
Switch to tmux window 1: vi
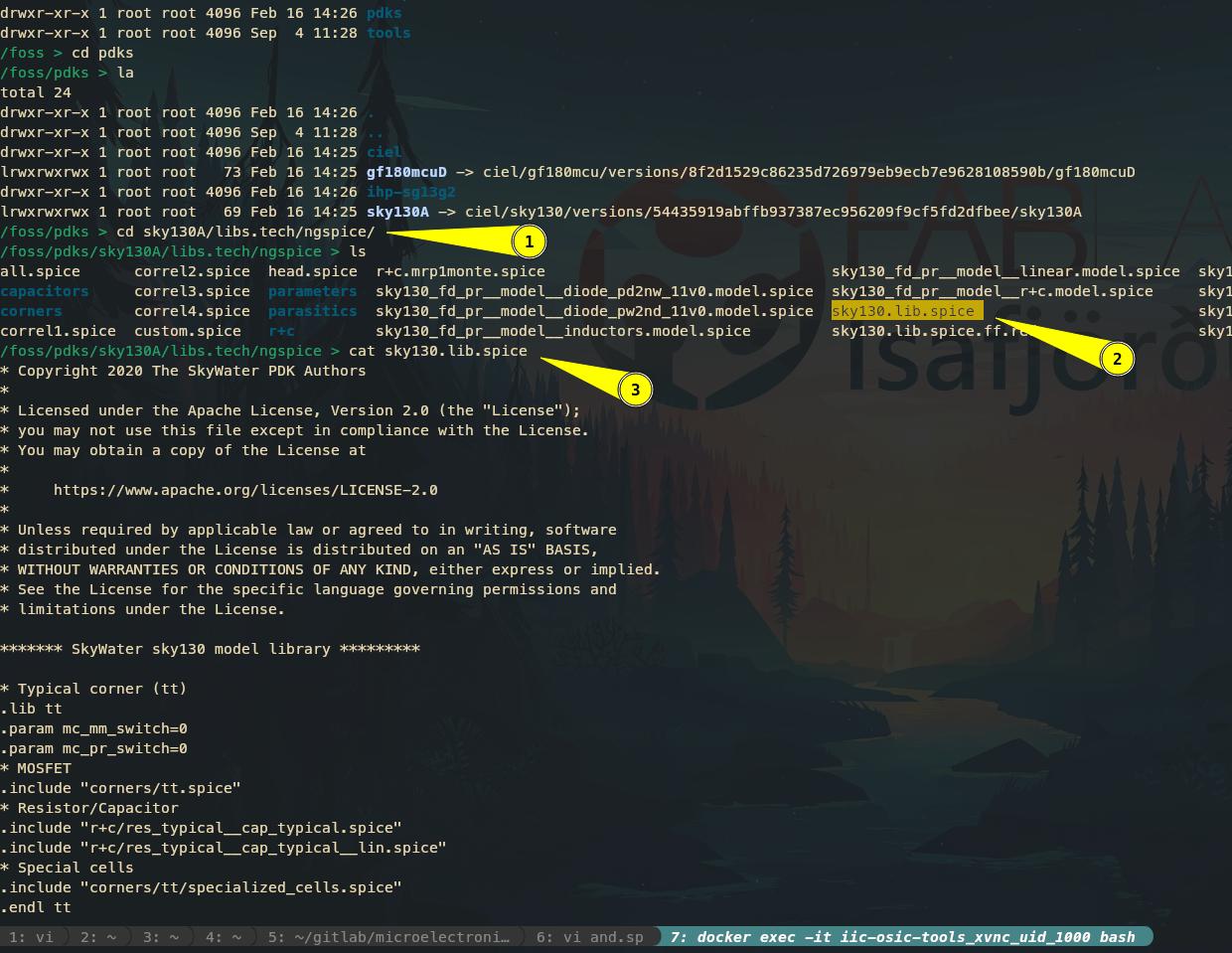(32, 937)
